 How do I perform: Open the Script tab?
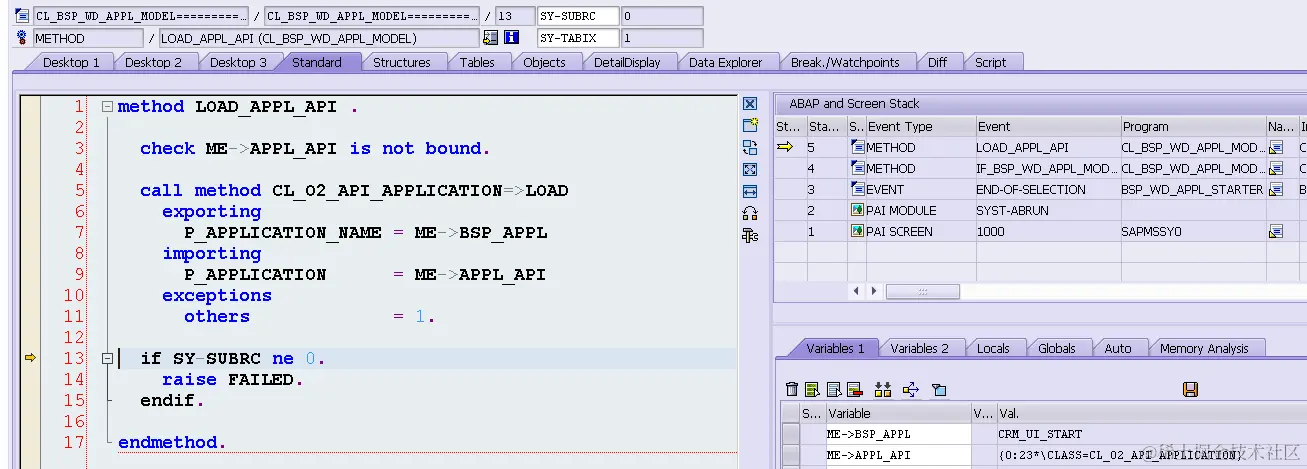coord(990,62)
